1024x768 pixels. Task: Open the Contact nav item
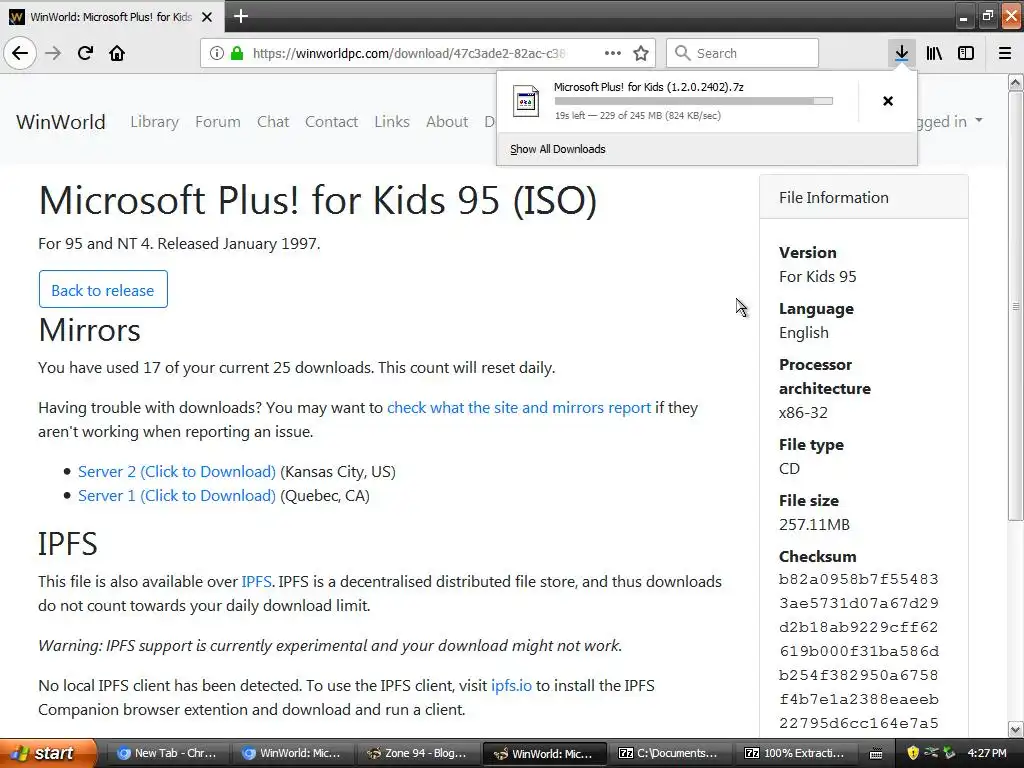point(331,121)
